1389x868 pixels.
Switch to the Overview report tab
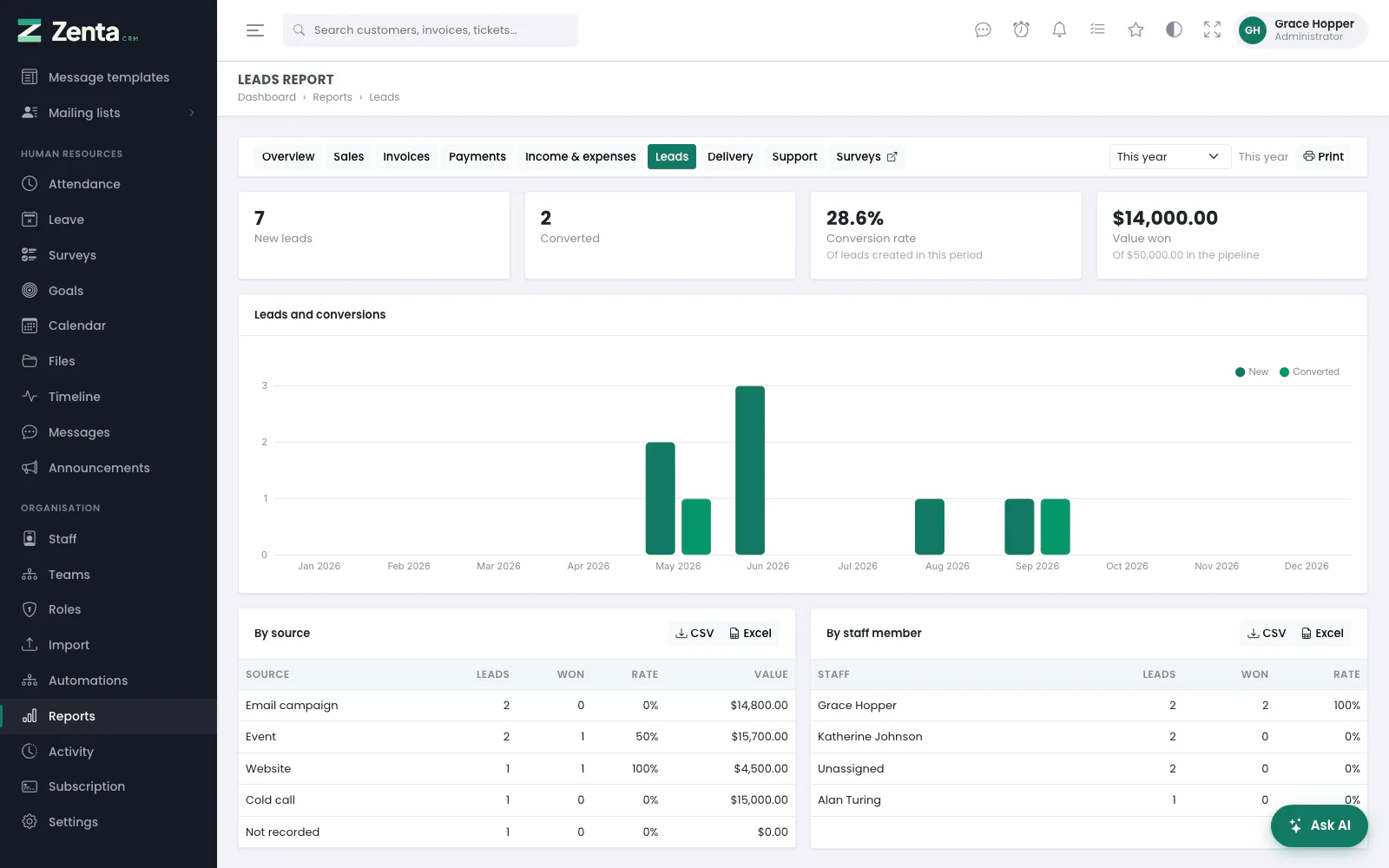point(288,156)
